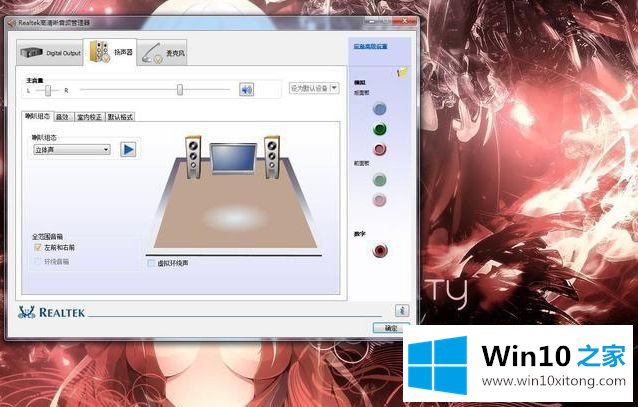This screenshot has height=407, width=638.
Task: Toggle the 环绕音箱 checkbox
Action: click(x=38, y=261)
